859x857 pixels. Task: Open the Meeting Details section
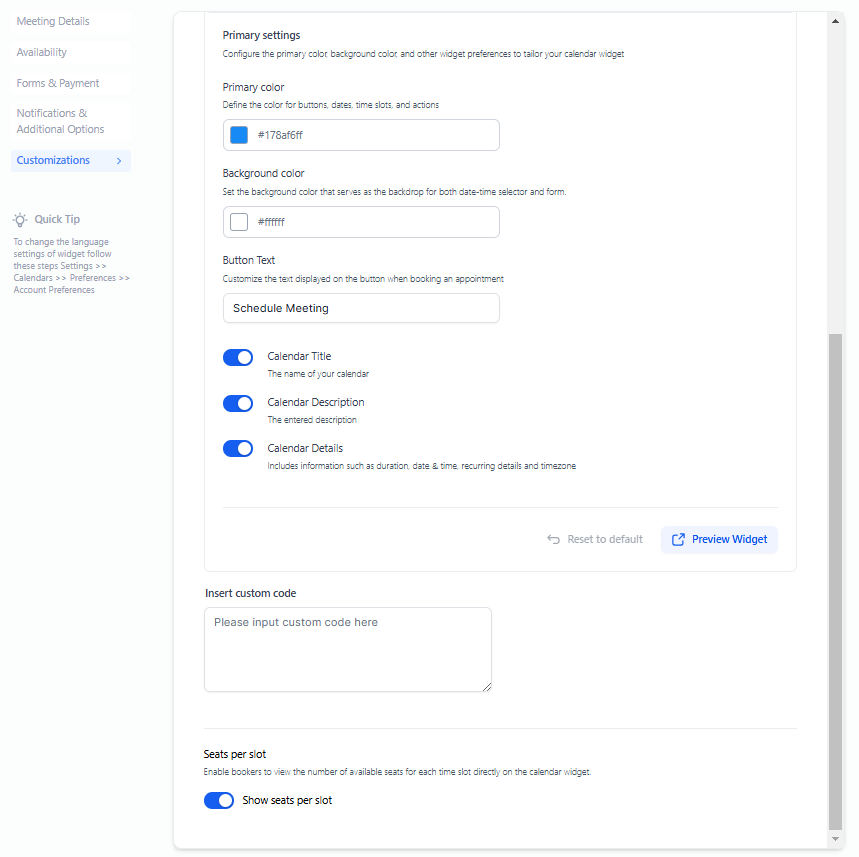(53, 21)
